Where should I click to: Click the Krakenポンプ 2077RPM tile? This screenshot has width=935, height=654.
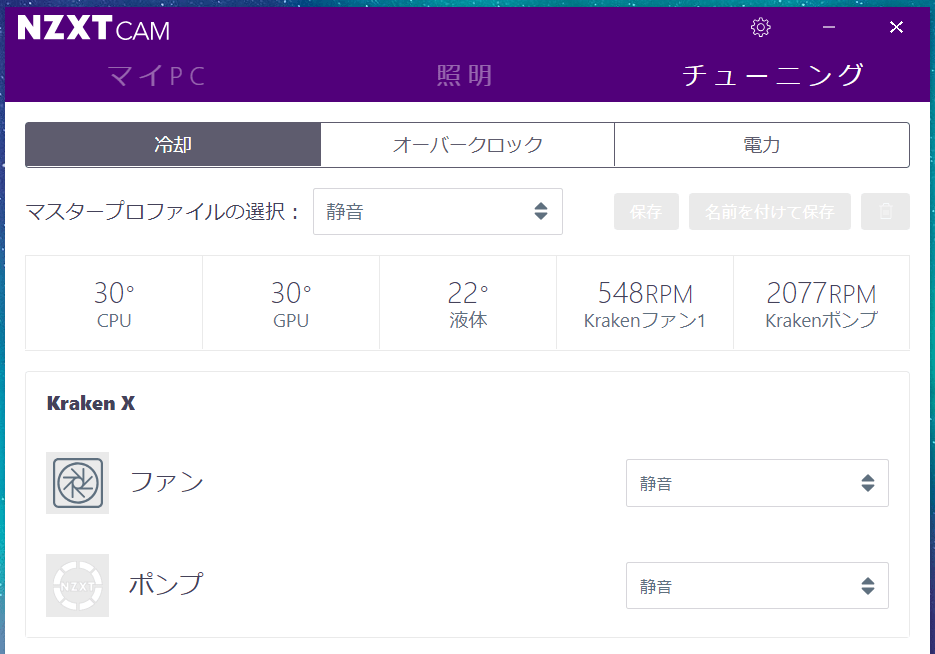822,303
